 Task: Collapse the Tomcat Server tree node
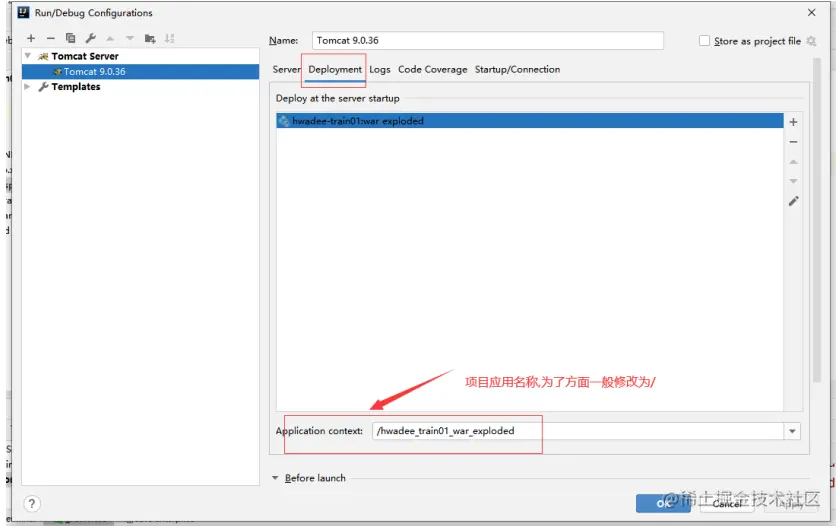(x=28, y=56)
